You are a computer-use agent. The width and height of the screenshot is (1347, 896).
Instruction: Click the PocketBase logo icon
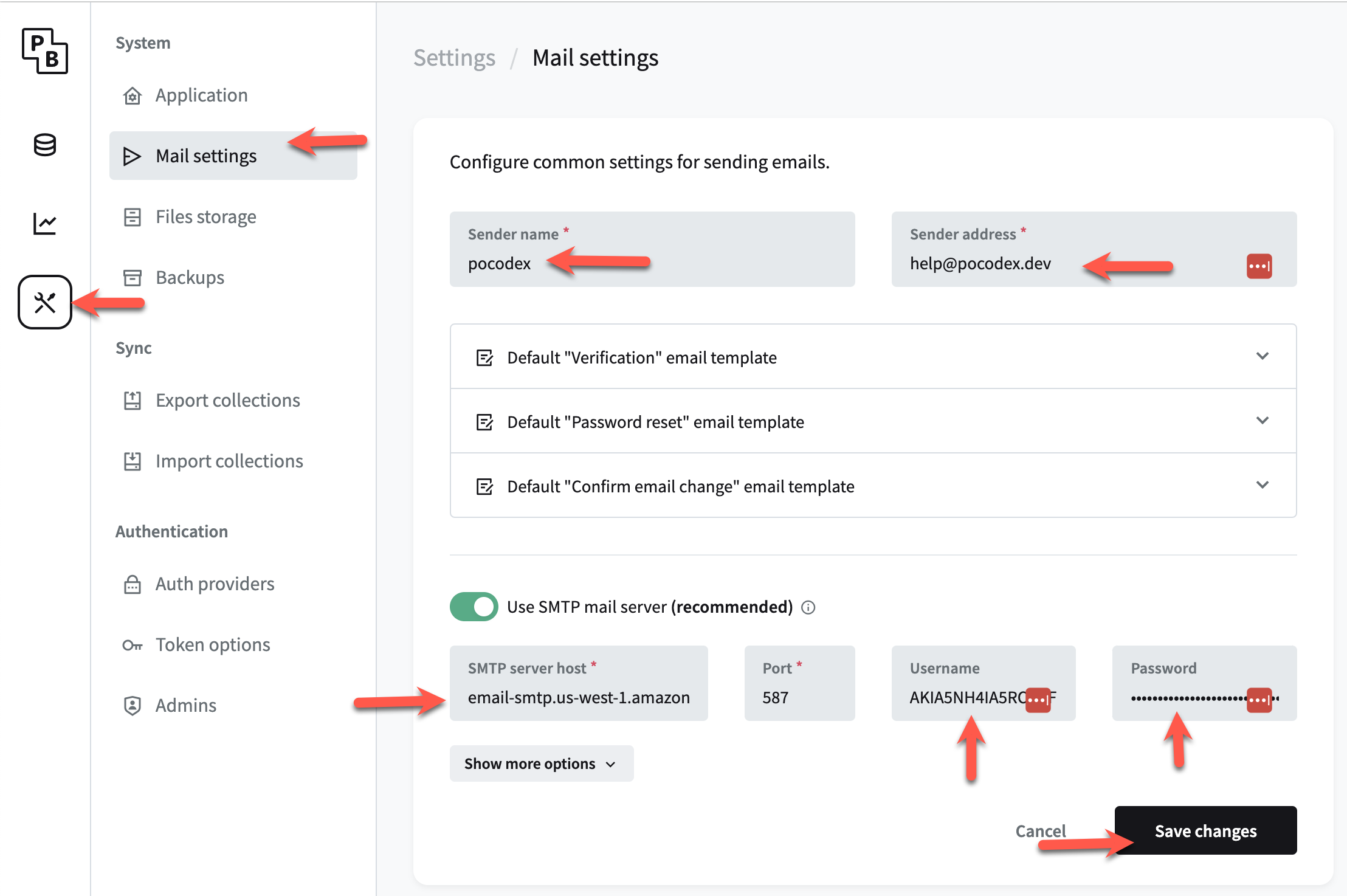45,51
